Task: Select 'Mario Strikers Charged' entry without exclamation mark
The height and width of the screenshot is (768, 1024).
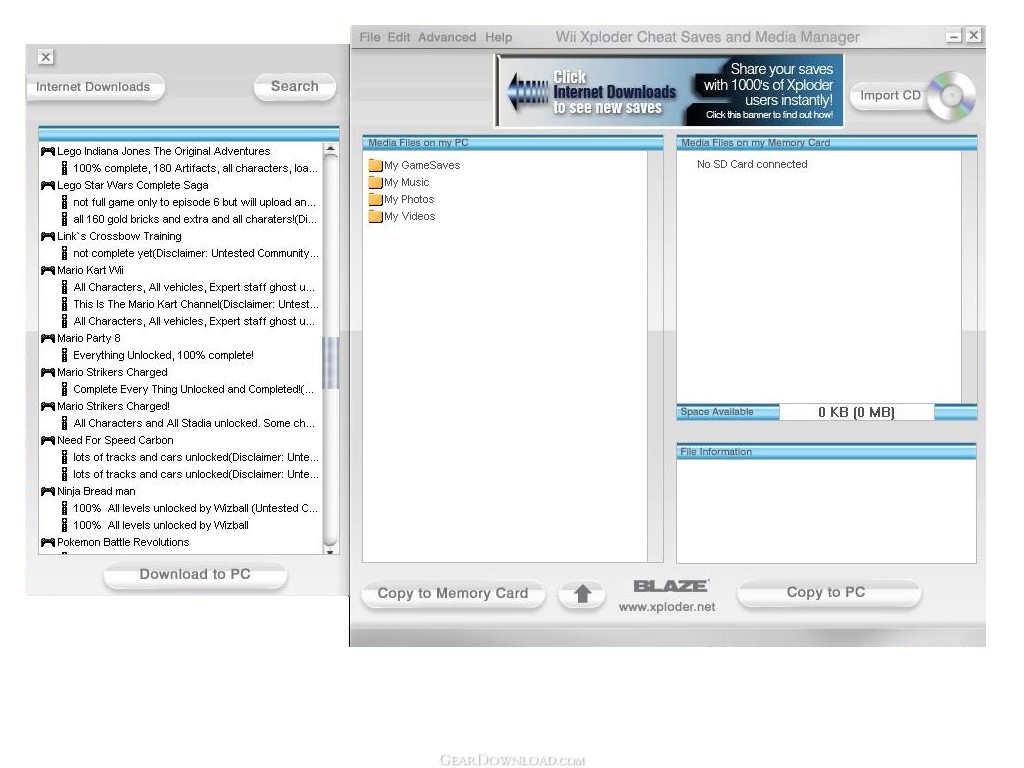Action: pos(112,372)
